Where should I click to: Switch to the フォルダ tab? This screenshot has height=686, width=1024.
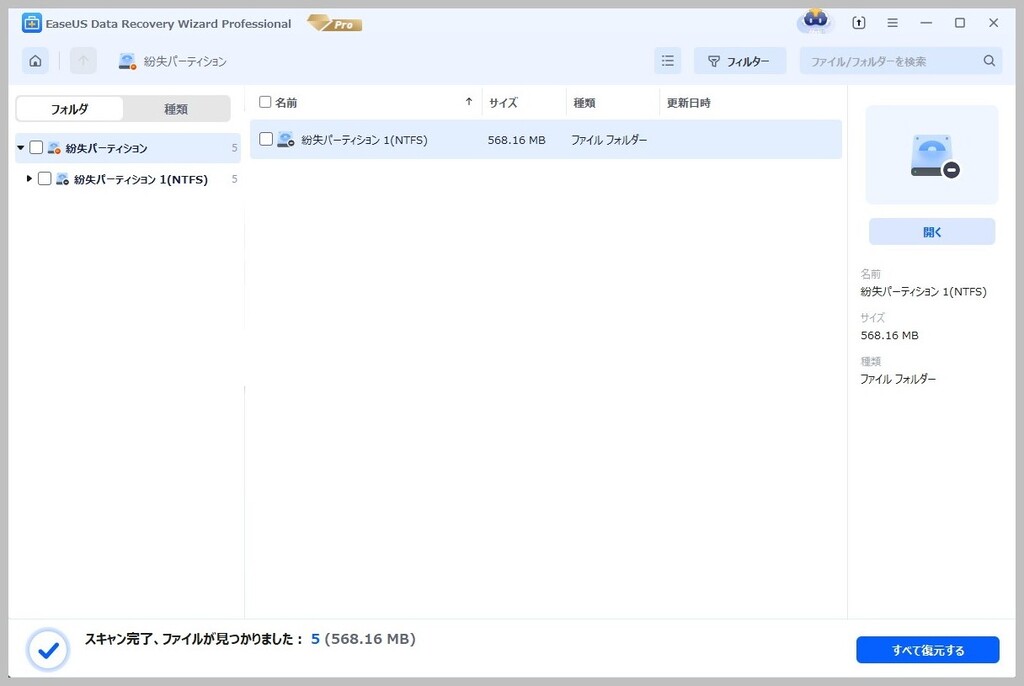(x=69, y=109)
